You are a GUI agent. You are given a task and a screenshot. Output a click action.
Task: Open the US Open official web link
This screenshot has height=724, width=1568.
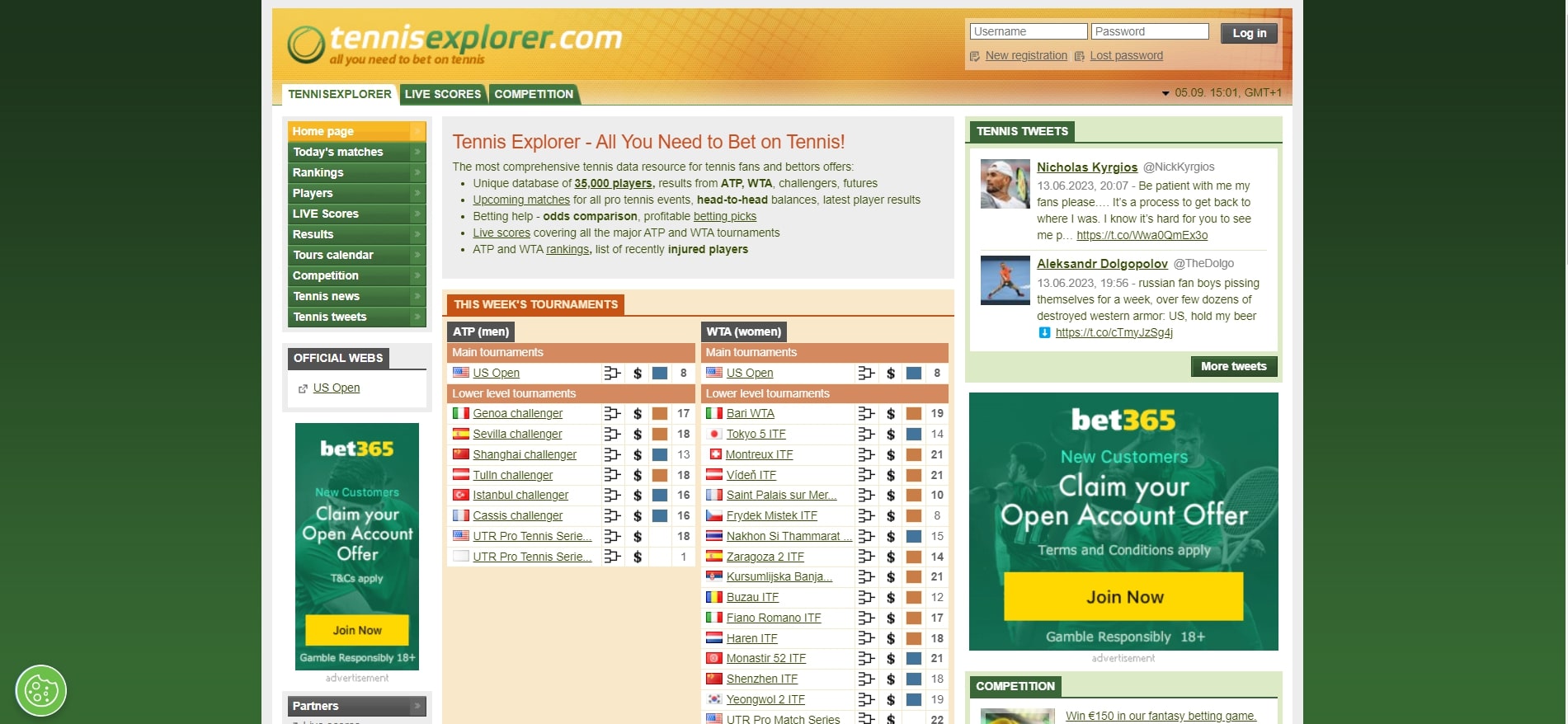click(x=337, y=388)
